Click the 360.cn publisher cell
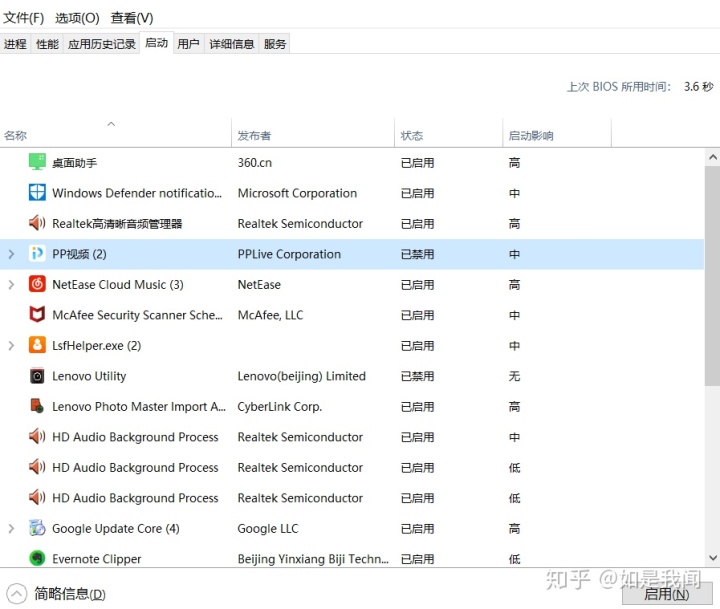The image size is (720, 609). coord(254,163)
